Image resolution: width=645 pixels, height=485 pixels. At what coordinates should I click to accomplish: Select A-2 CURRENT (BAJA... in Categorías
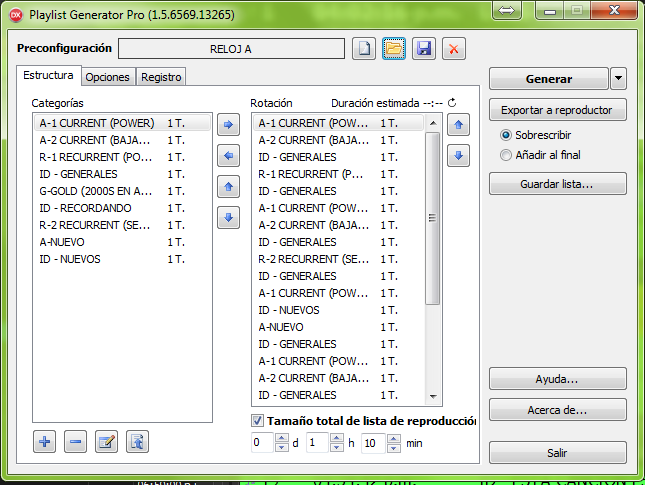tap(122, 140)
